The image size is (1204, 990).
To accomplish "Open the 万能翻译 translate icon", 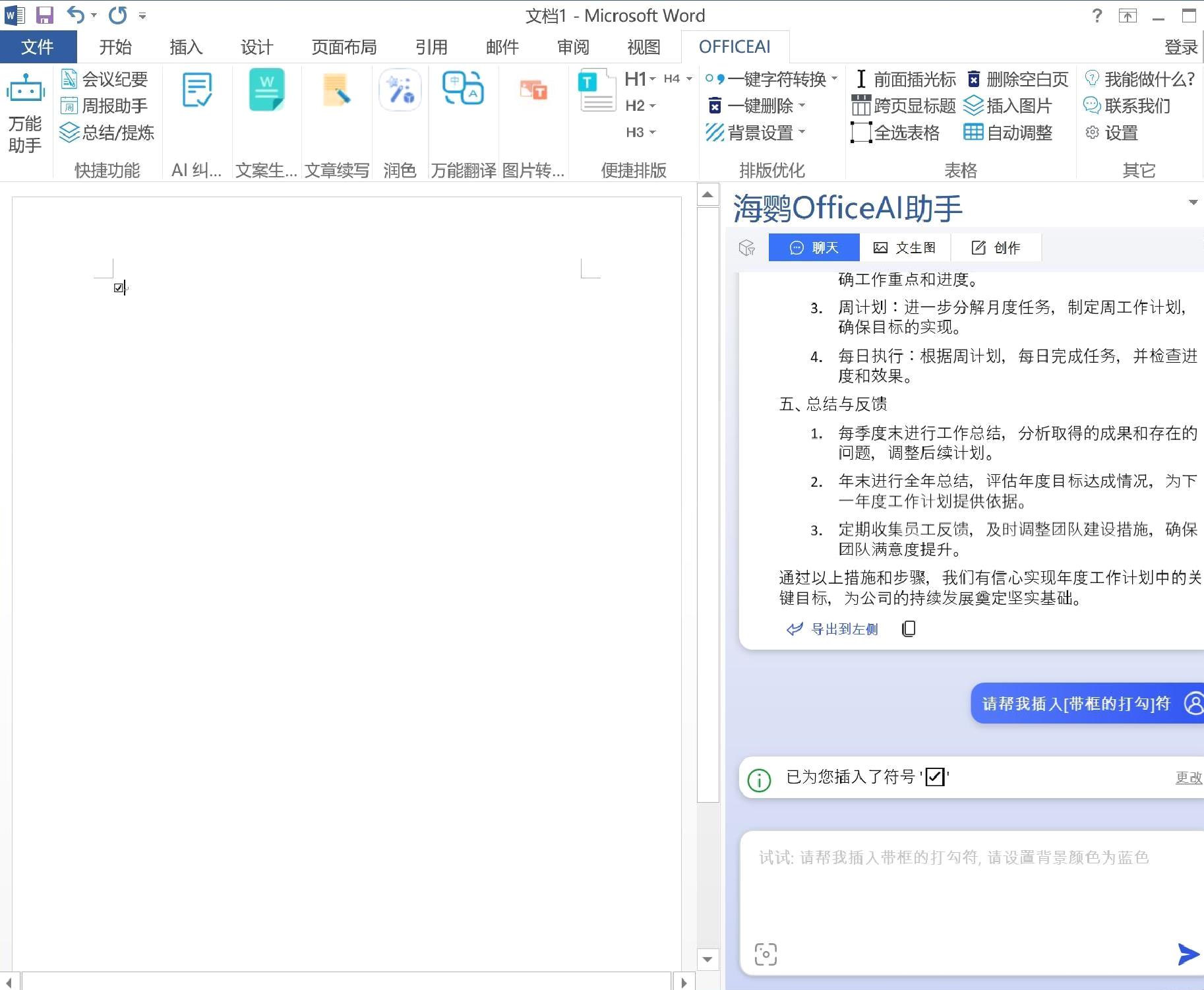I will pos(463,88).
